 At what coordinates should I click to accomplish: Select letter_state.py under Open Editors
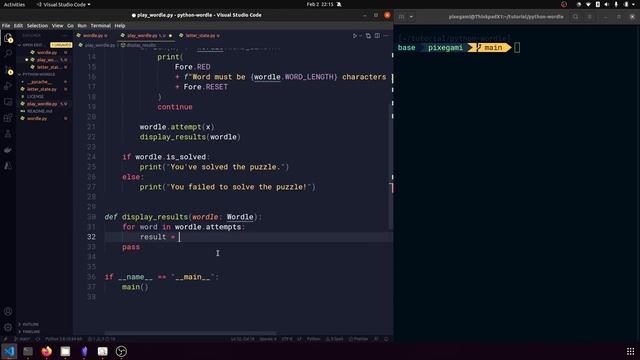(49, 67)
